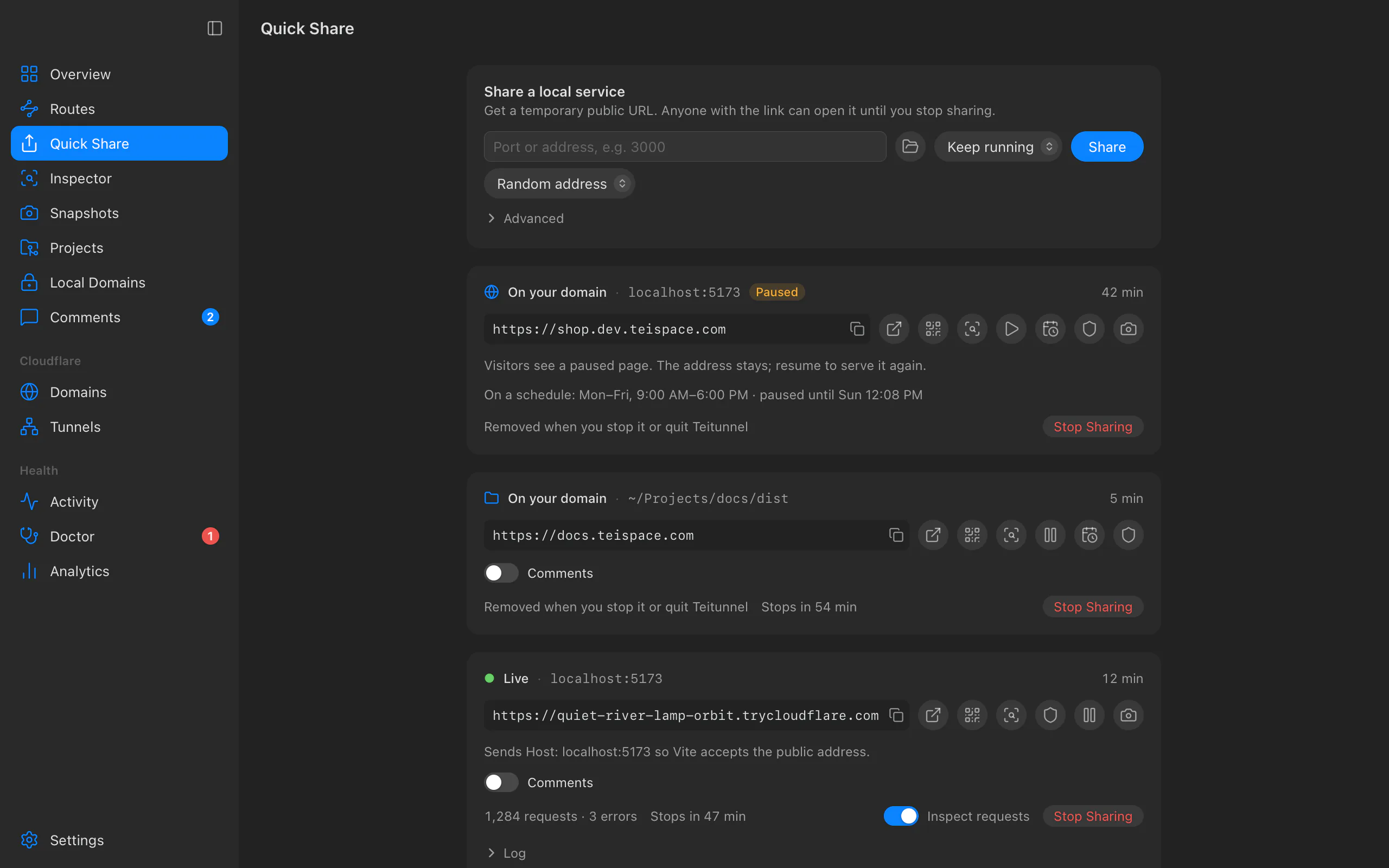This screenshot has height=868, width=1389.
Task: Open shield protection for shop.dev.teispace.com
Action: (1089, 329)
